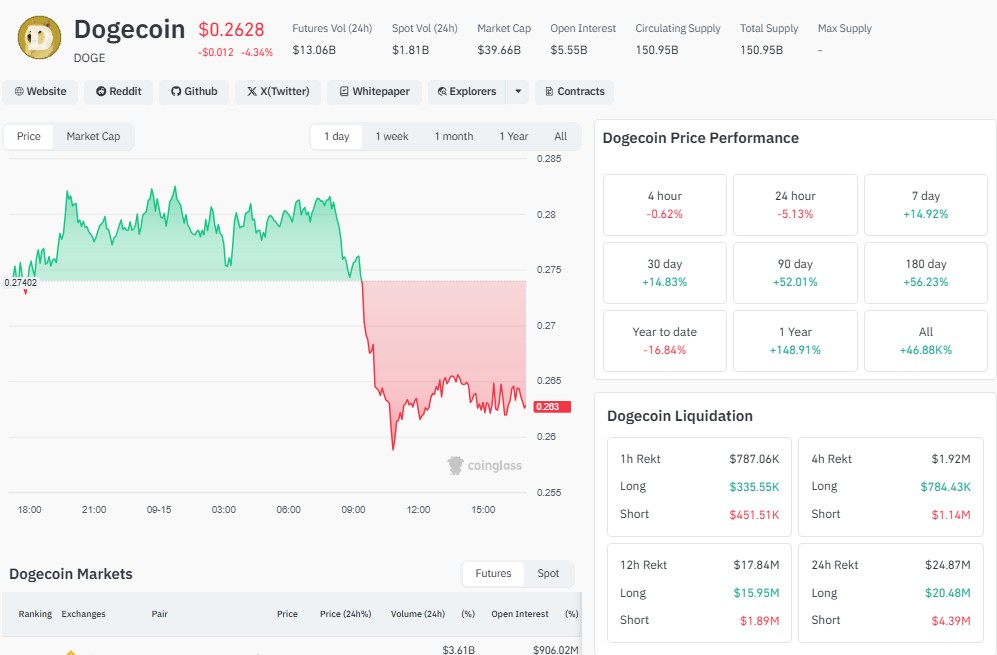Open the Github repository link
The image size is (997, 655).
pos(194,92)
